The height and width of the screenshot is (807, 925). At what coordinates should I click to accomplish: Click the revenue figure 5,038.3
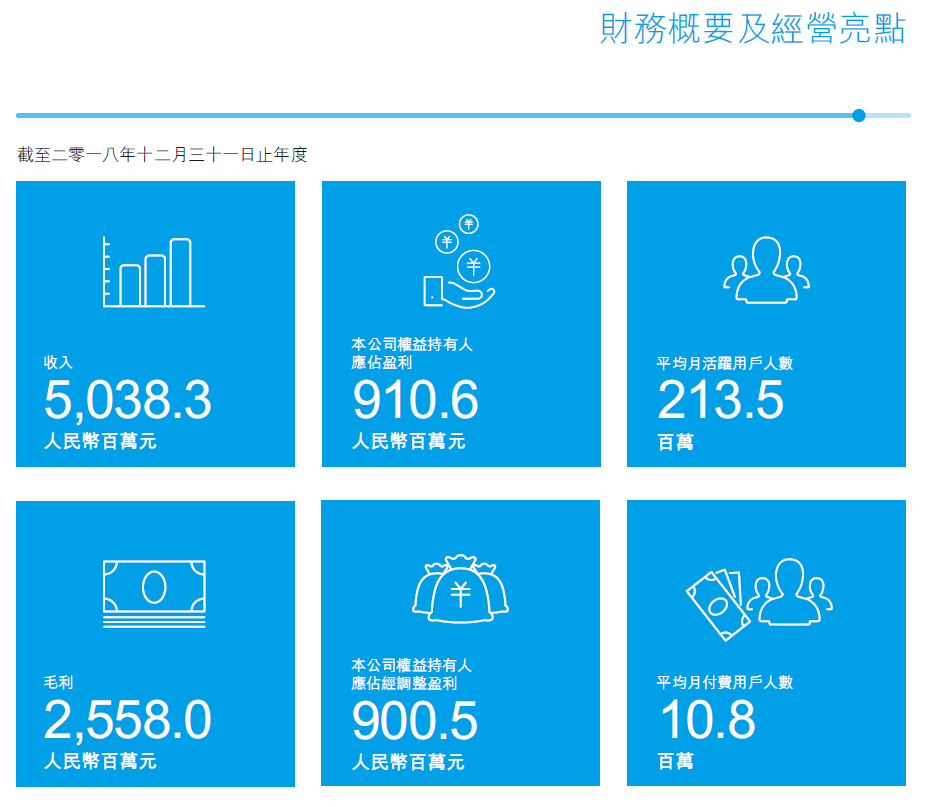coord(127,400)
